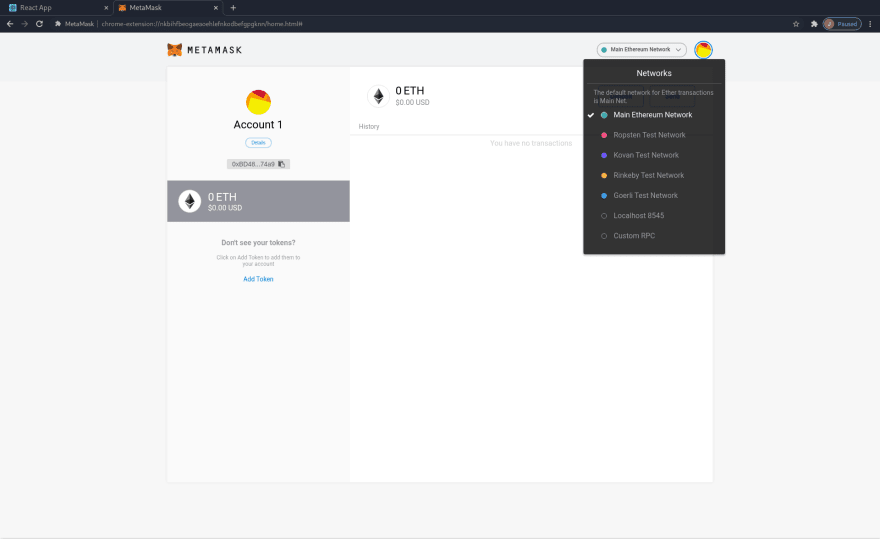Click the Account 1 identicon in sidebar
880x539 pixels.
tap(259, 102)
